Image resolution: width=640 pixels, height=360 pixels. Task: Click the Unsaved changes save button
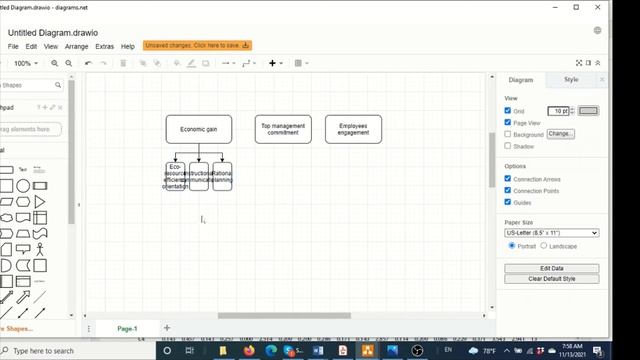tap(197, 45)
